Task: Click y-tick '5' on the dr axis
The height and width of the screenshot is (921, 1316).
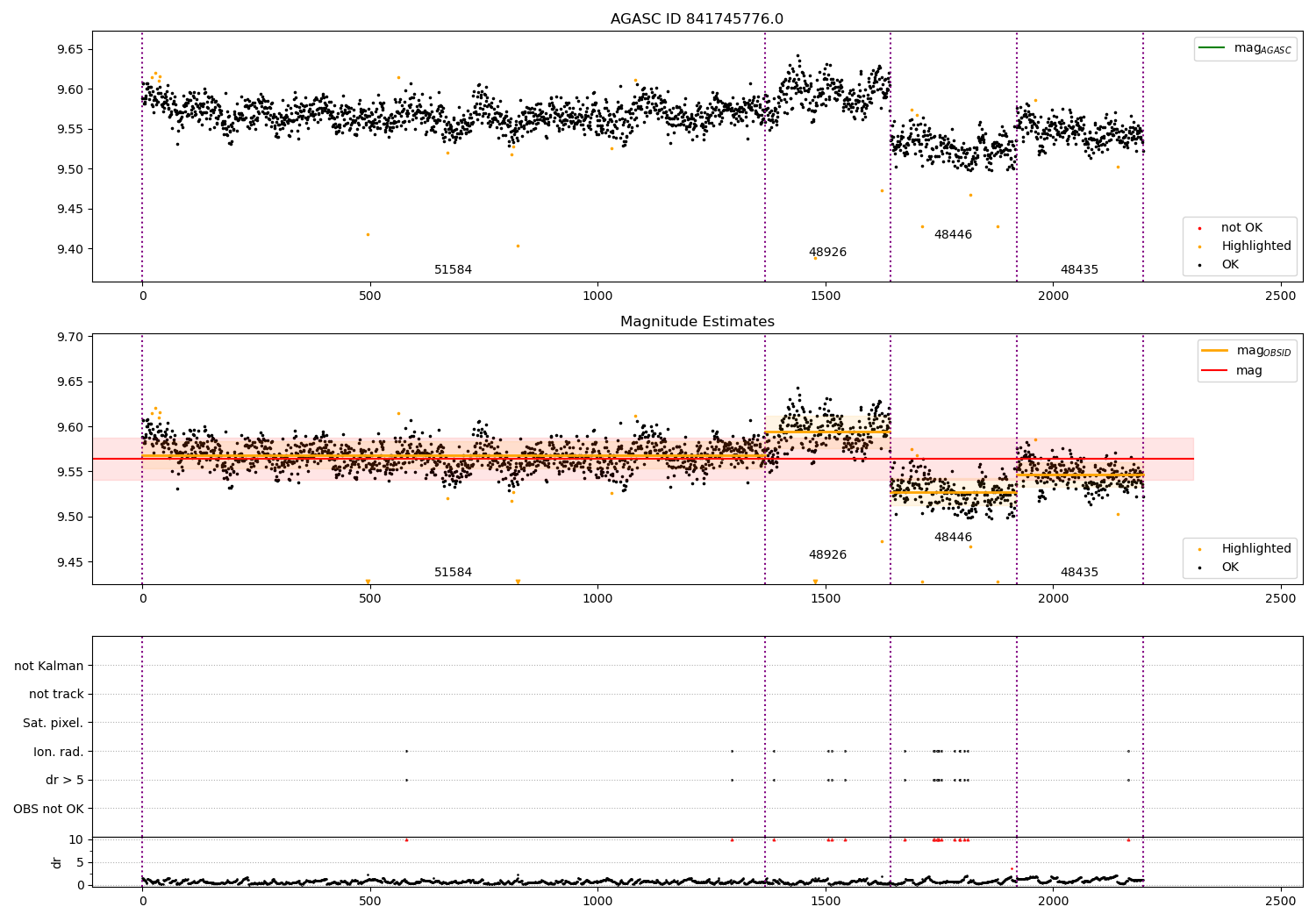Action: [80, 862]
